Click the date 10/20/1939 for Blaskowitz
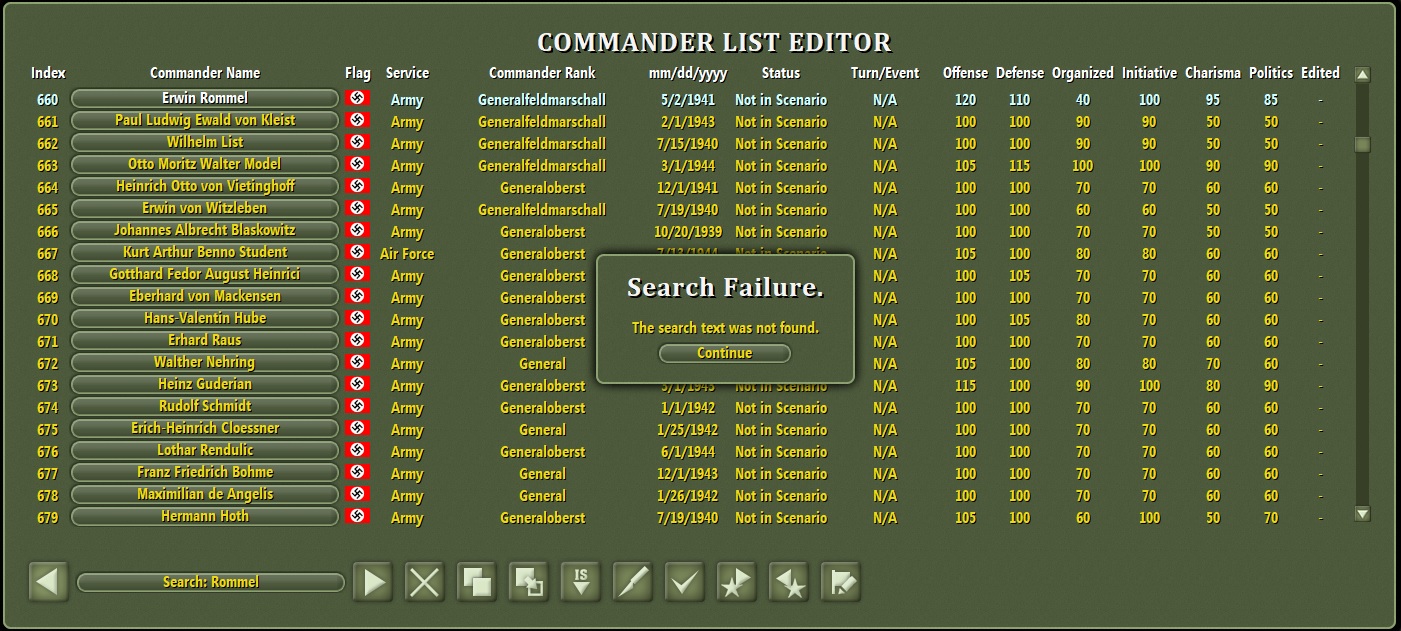The image size is (1401, 631). point(687,232)
